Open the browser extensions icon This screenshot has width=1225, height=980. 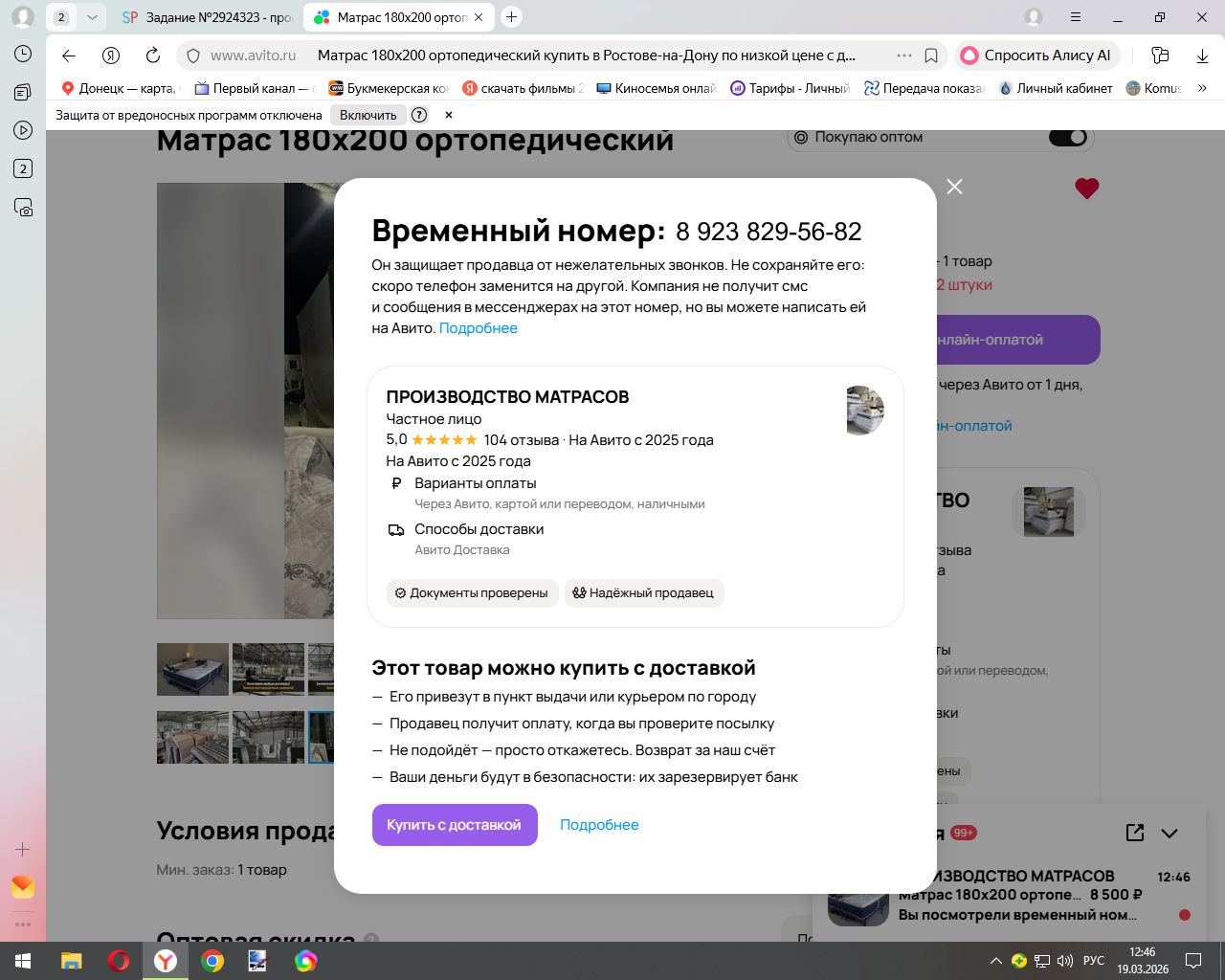tap(1160, 56)
